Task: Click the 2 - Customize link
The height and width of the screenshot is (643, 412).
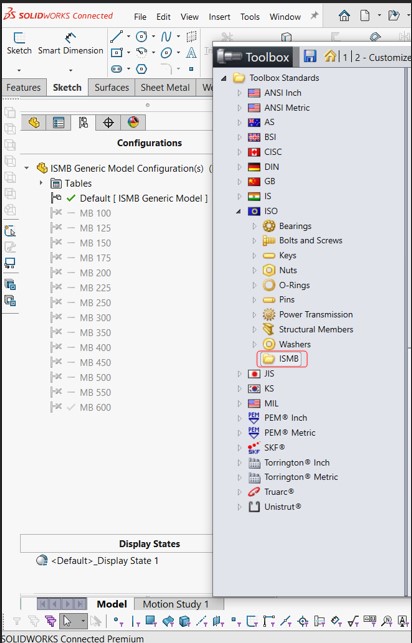Action: coord(382,57)
